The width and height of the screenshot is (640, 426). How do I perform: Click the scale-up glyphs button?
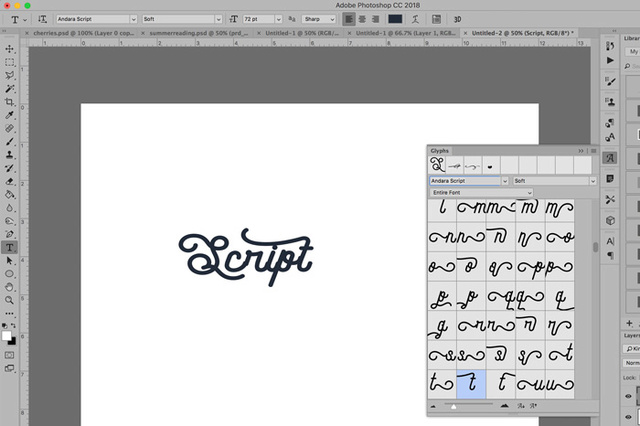[x=533, y=406]
